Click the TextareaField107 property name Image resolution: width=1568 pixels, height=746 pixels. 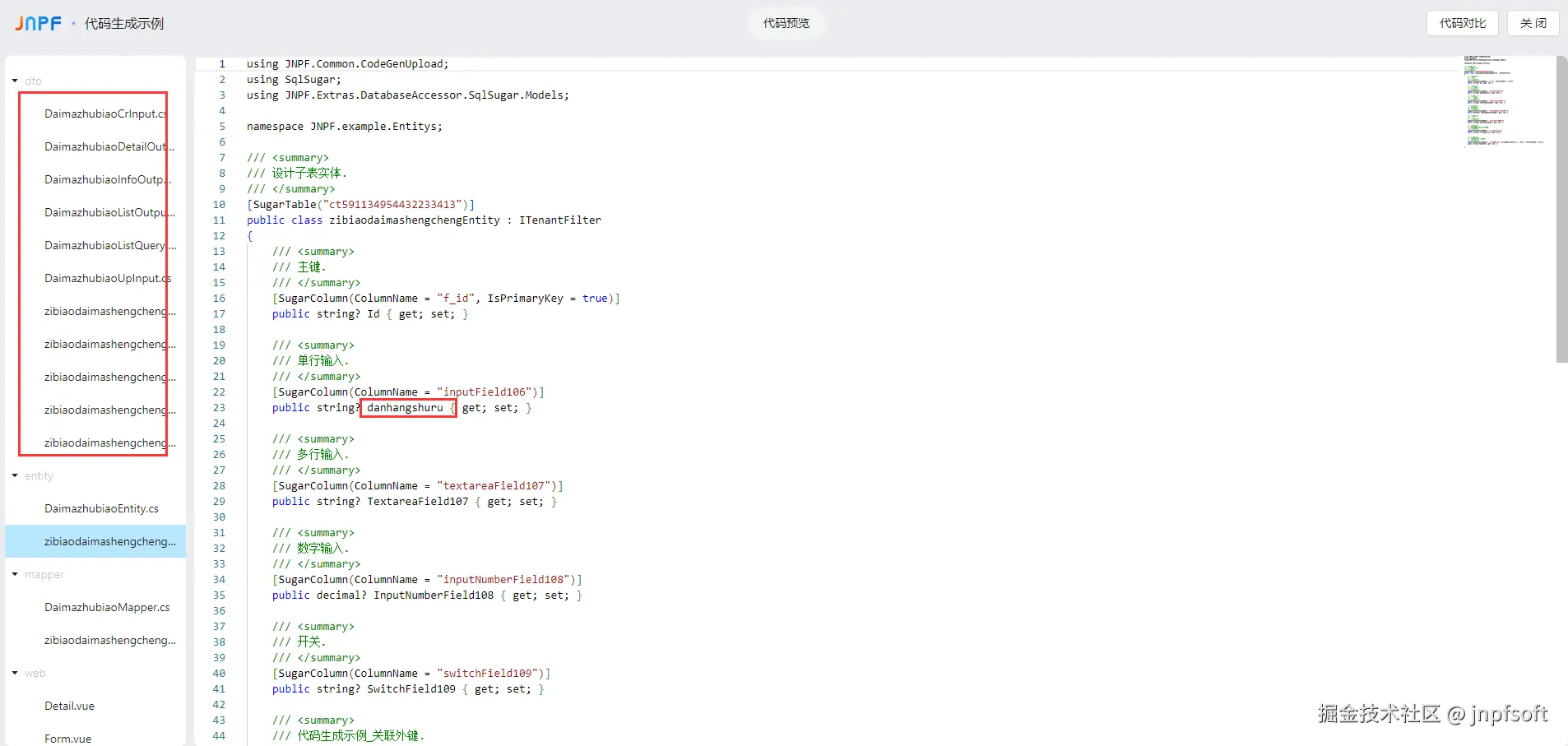tap(418, 502)
